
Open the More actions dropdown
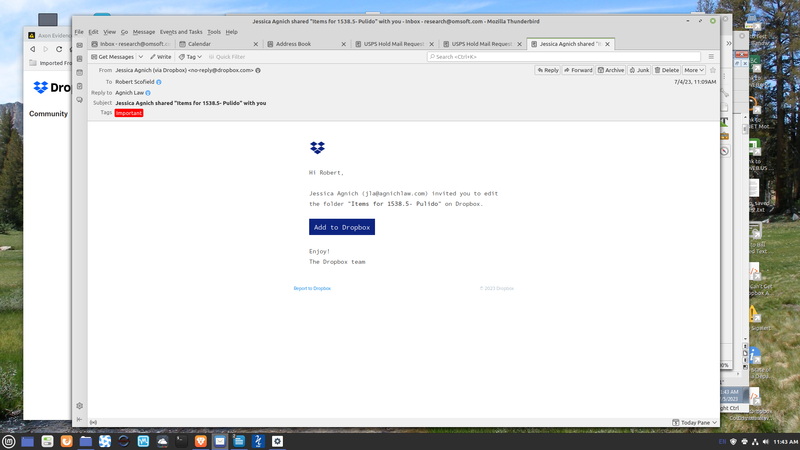coord(694,70)
